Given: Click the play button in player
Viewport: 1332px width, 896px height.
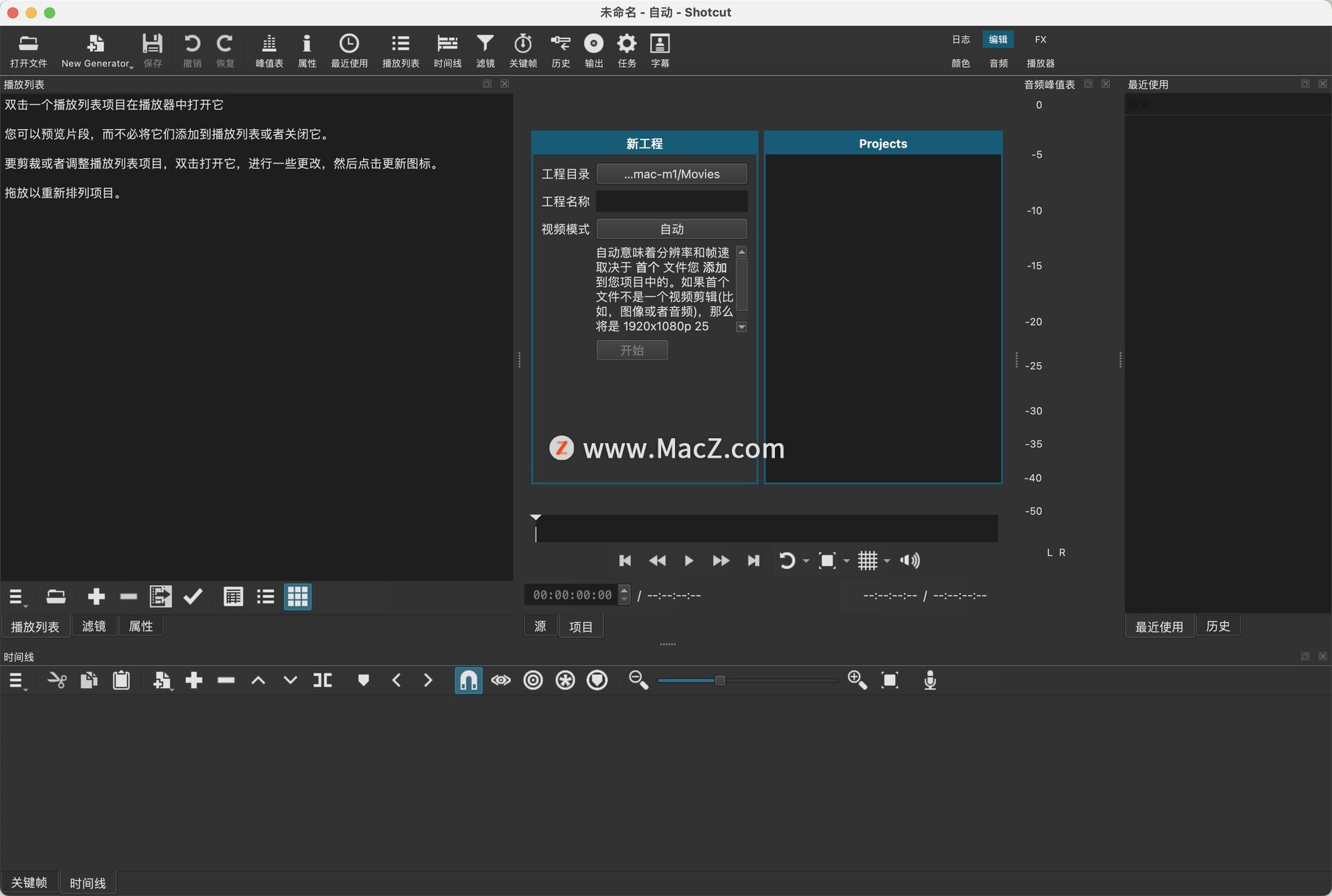Looking at the screenshot, I should coord(689,560).
